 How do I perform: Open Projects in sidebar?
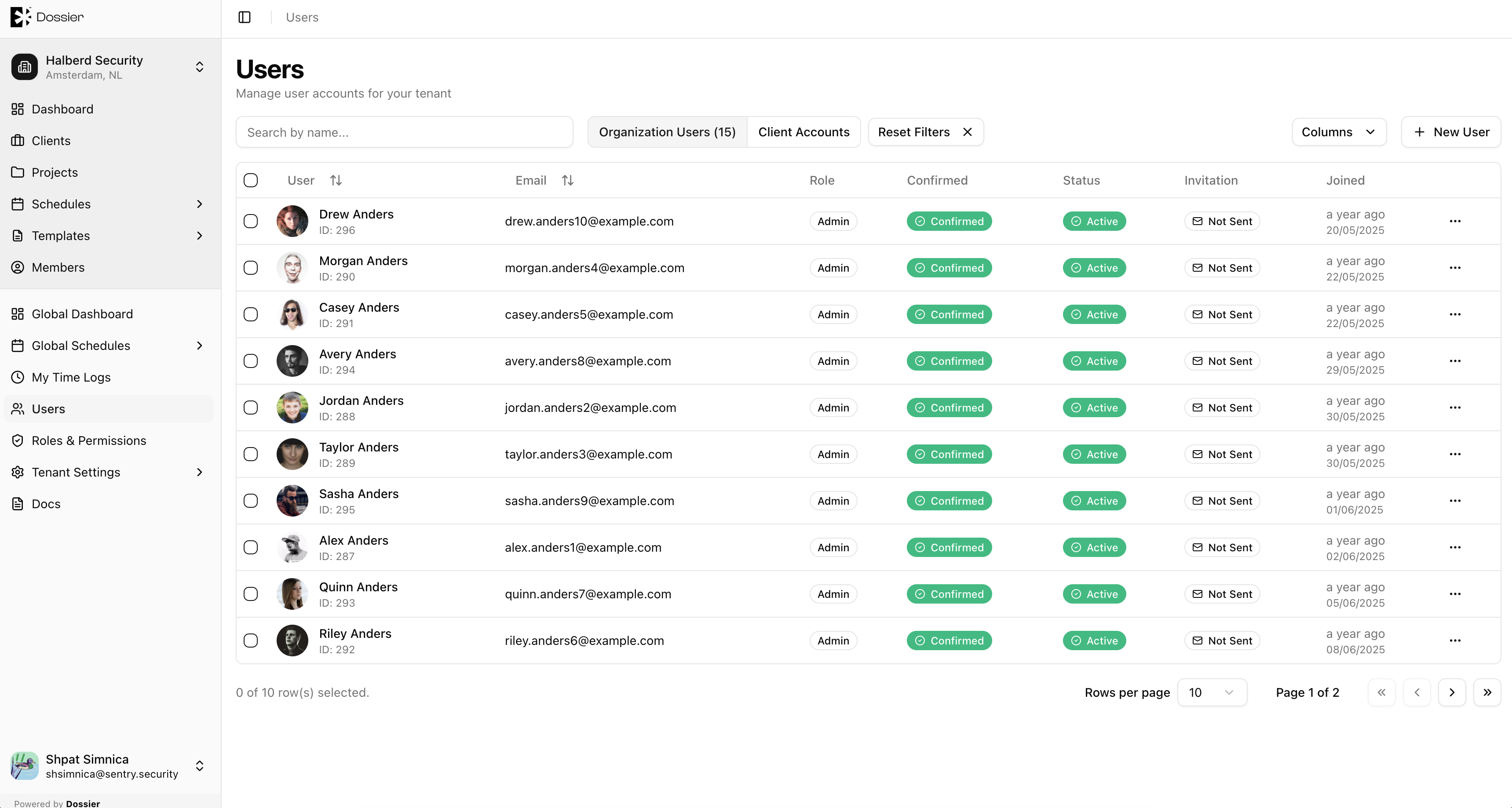(109, 172)
